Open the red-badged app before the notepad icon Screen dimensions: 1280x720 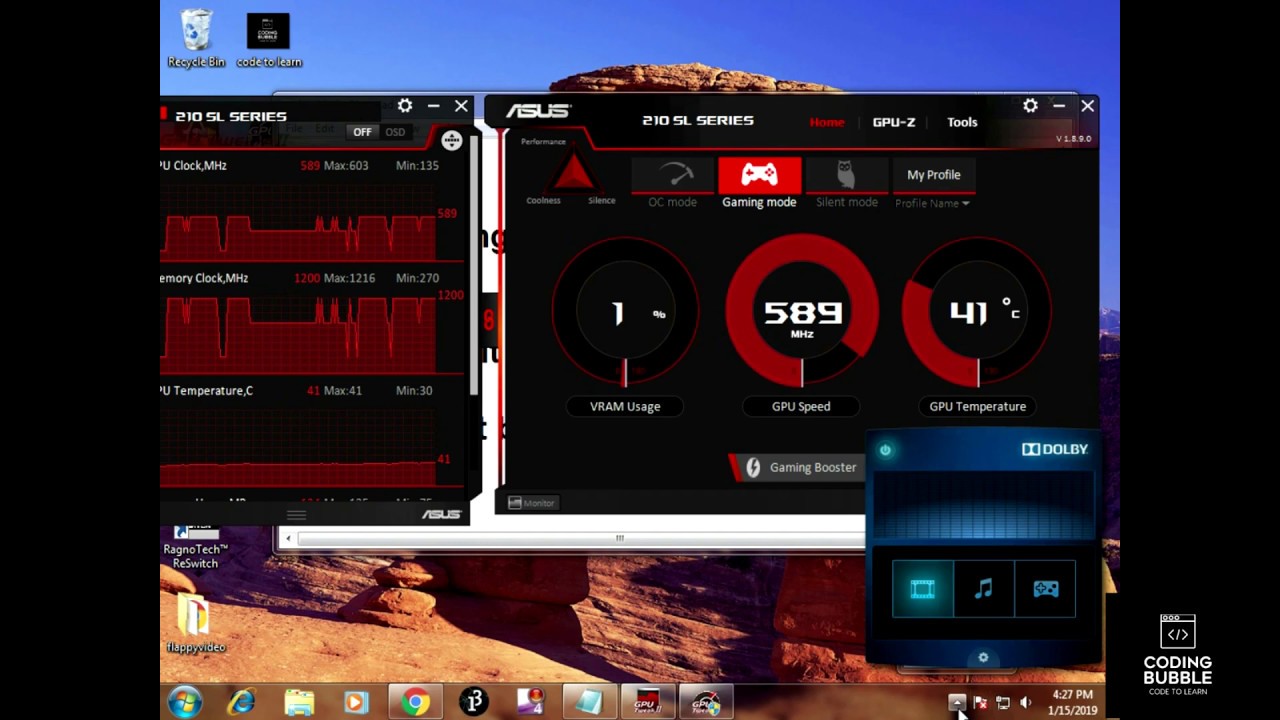531,702
